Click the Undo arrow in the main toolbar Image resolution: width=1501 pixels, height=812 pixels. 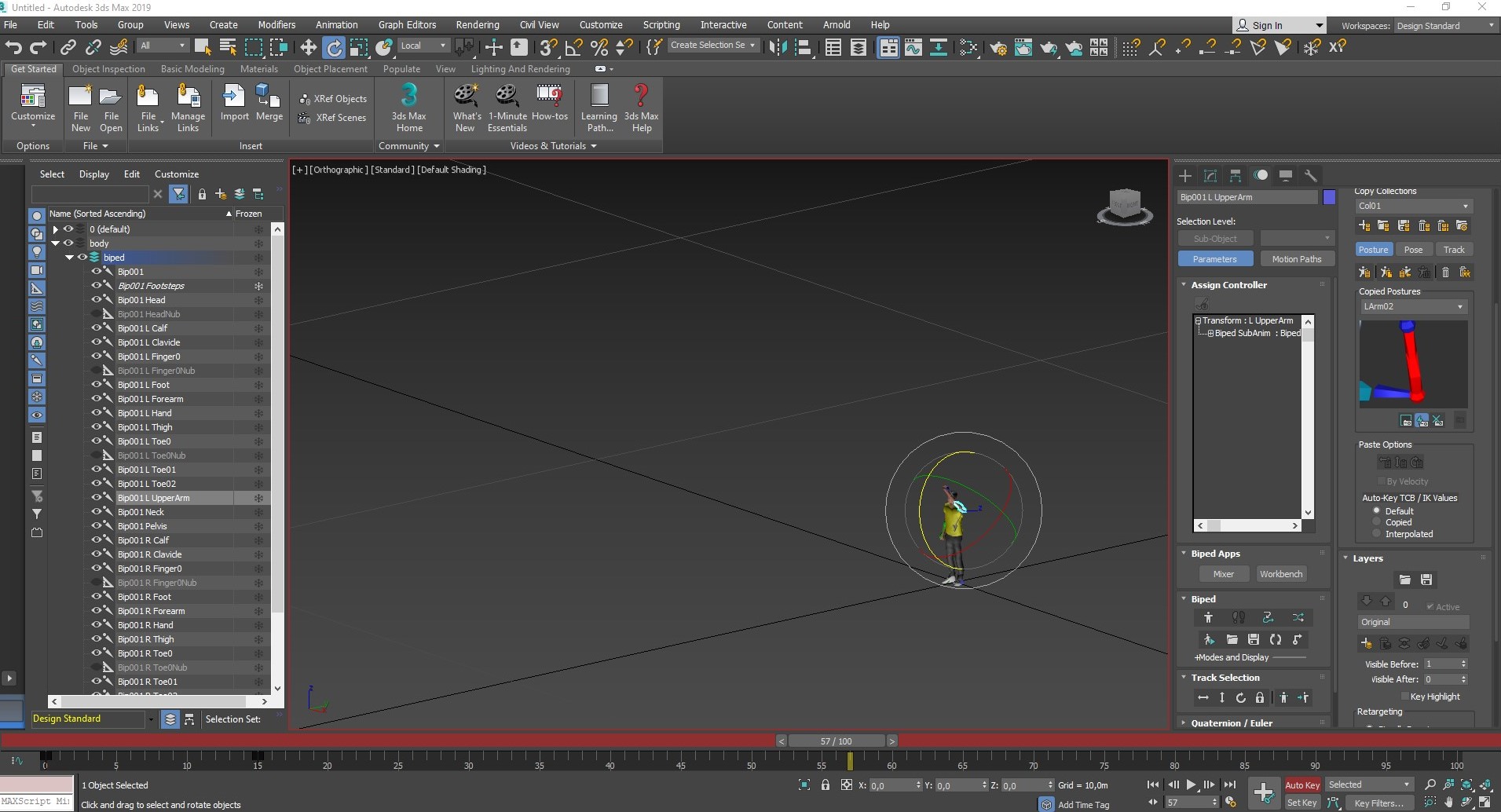coord(13,47)
